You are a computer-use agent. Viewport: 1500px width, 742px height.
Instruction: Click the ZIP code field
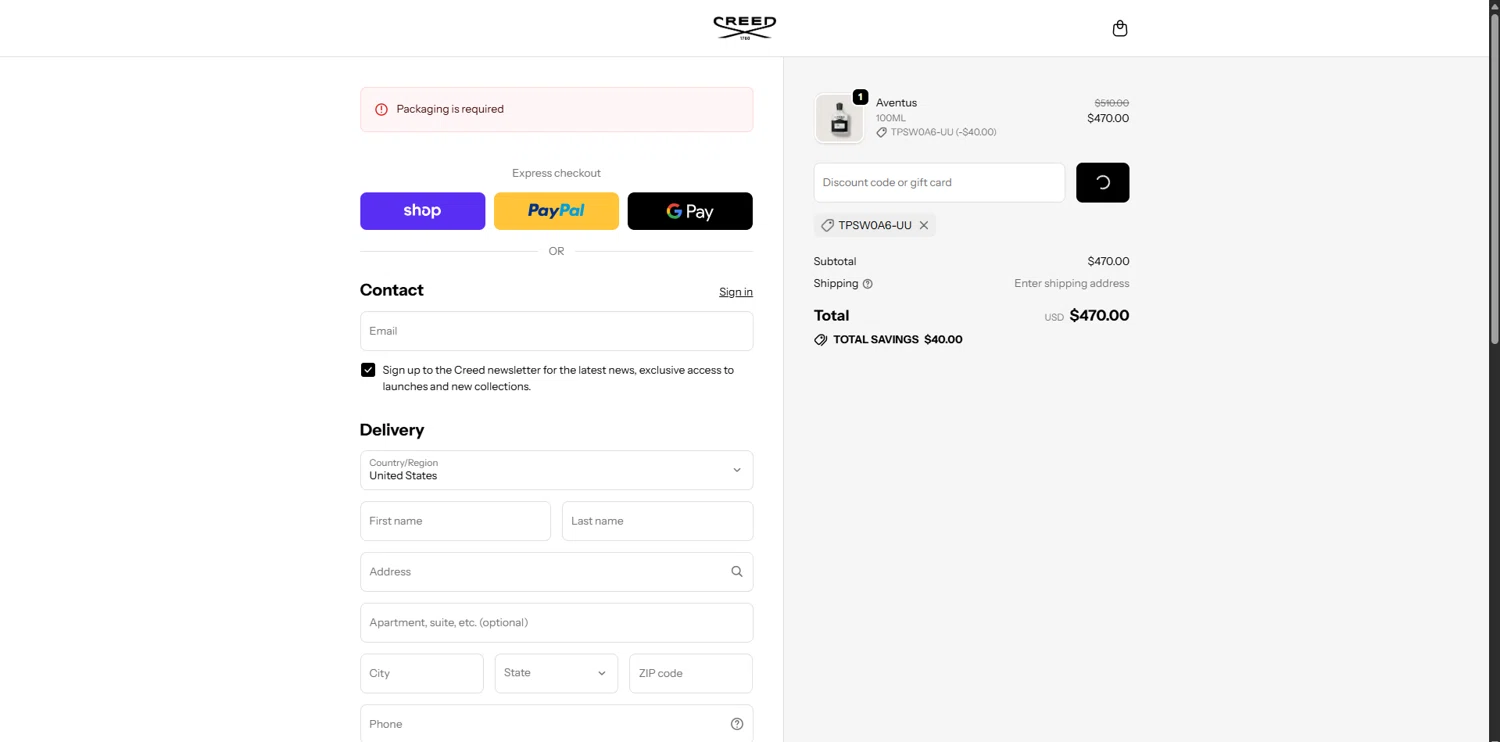691,673
